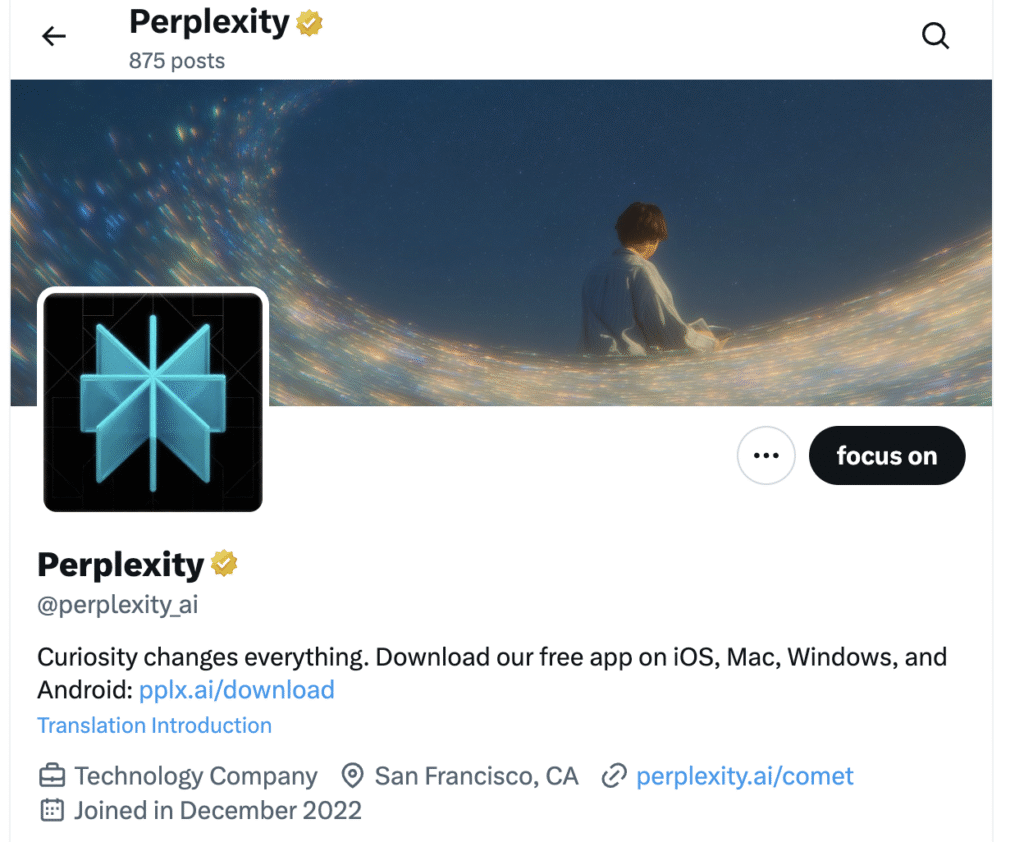Open the Perplexity profile avatar image

point(153,402)
